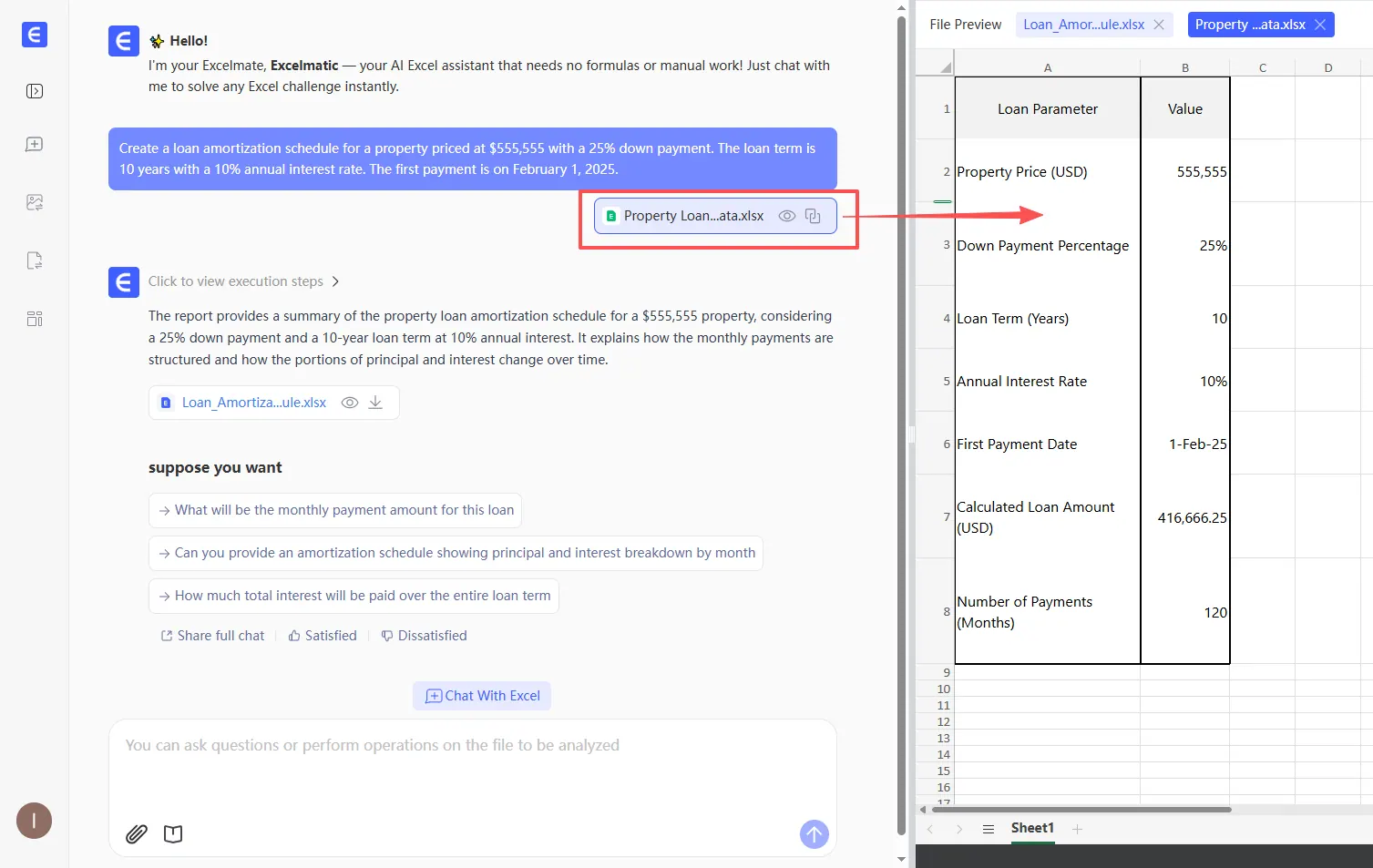Screen dimensions: 1373x868
Task: Click the Chat With Excel button
Action: (x=482, y=696)
